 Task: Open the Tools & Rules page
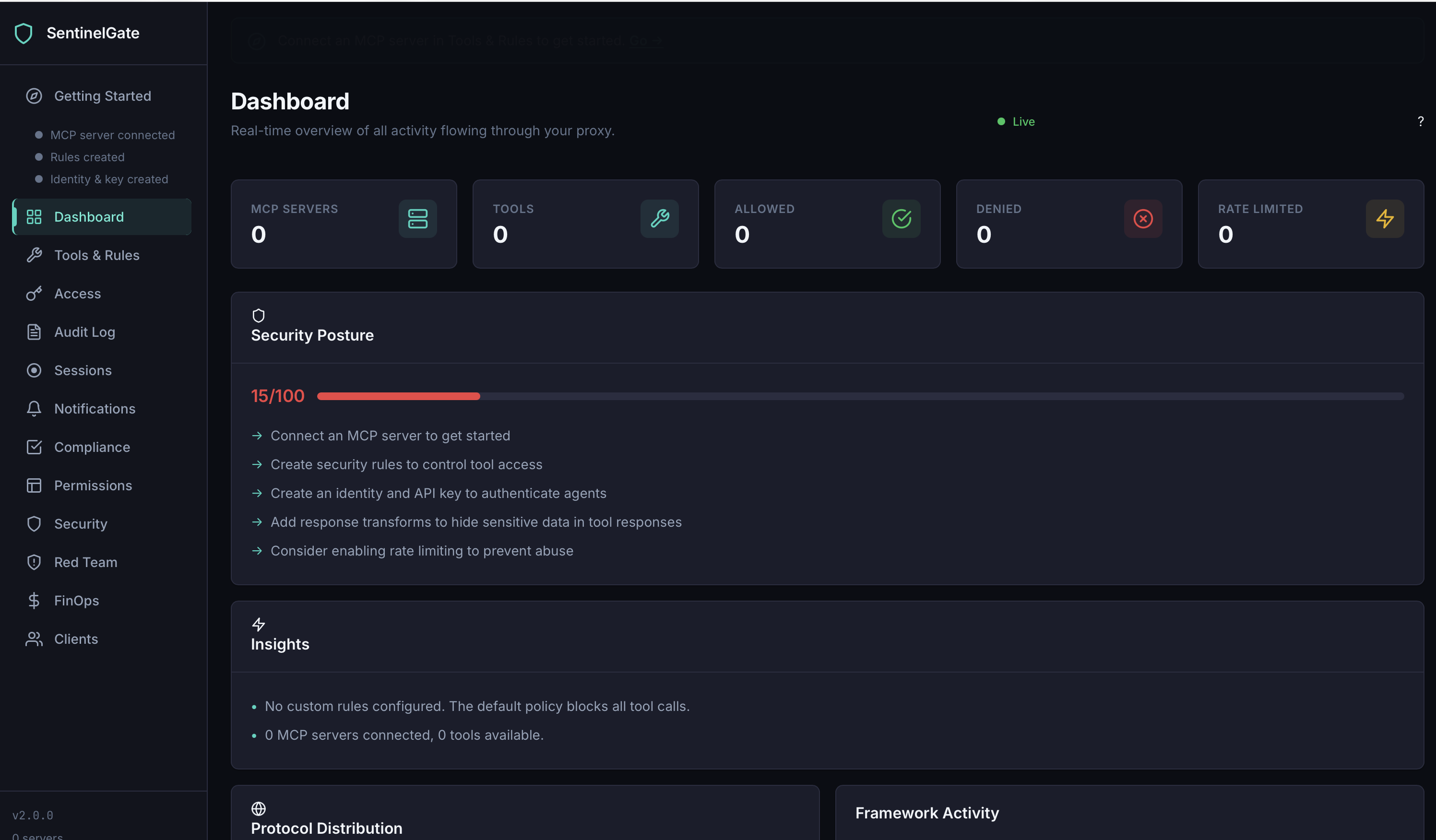[96, 255]
